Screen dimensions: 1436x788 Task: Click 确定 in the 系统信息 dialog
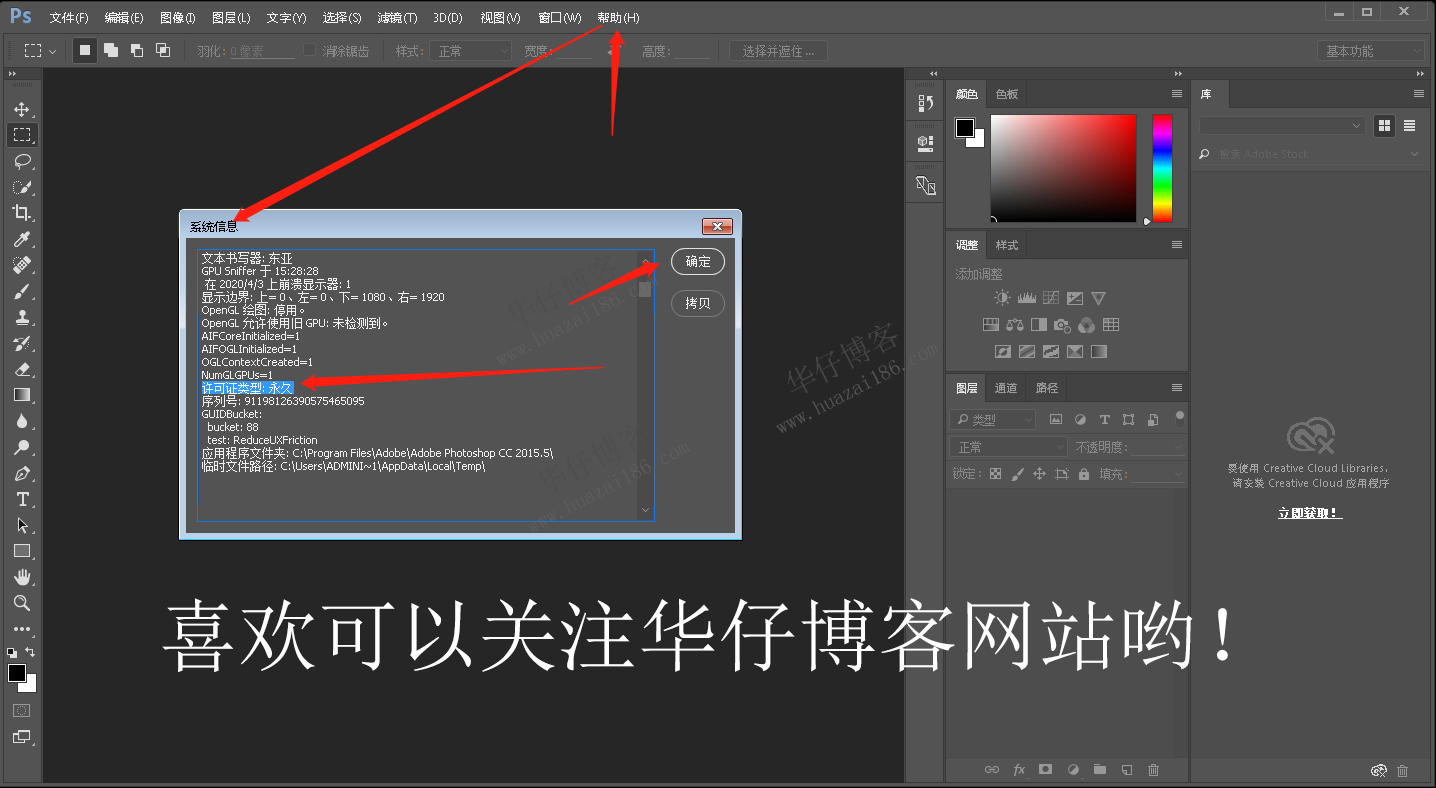(698, 262)
